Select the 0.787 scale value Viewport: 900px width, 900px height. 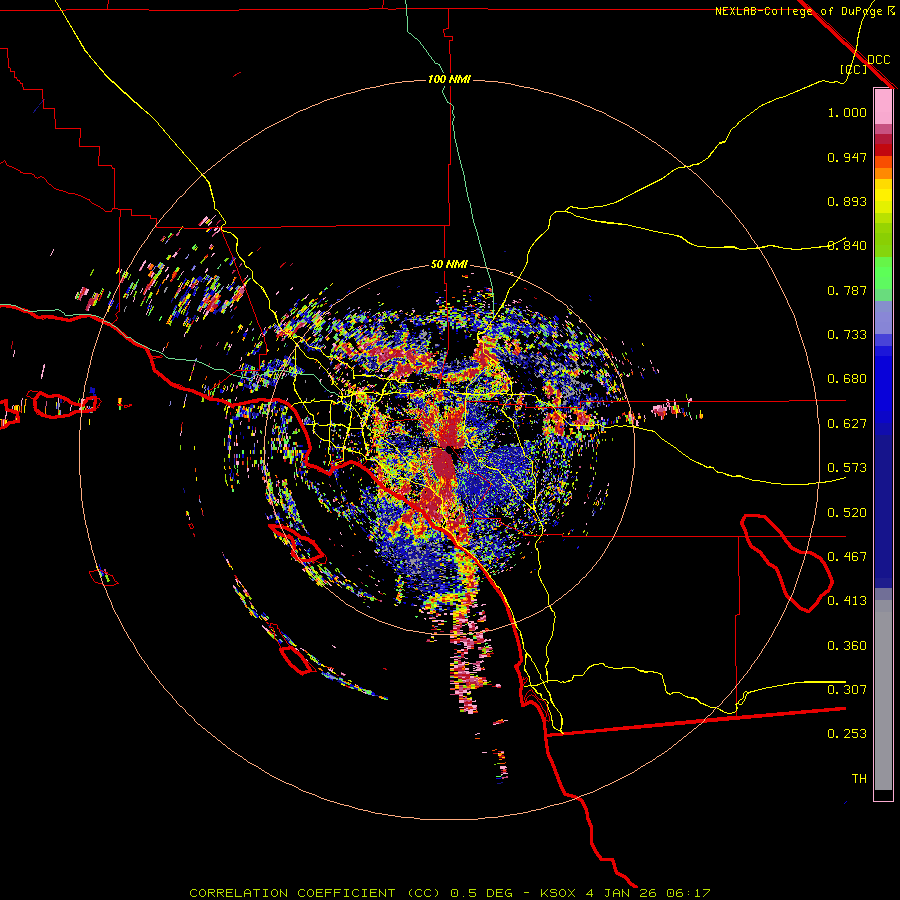click(x=847, y=290)
